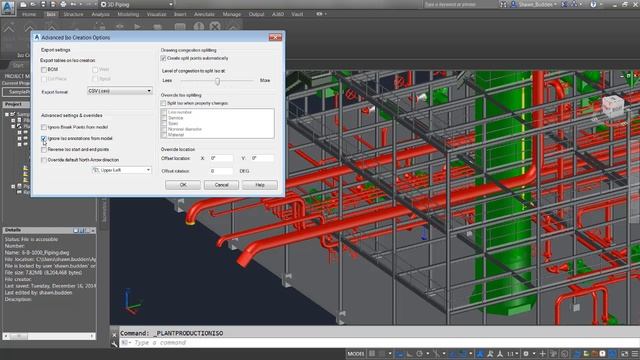
Task: Open the Upper Left north arrow dropdown
Action: point(122,170)
